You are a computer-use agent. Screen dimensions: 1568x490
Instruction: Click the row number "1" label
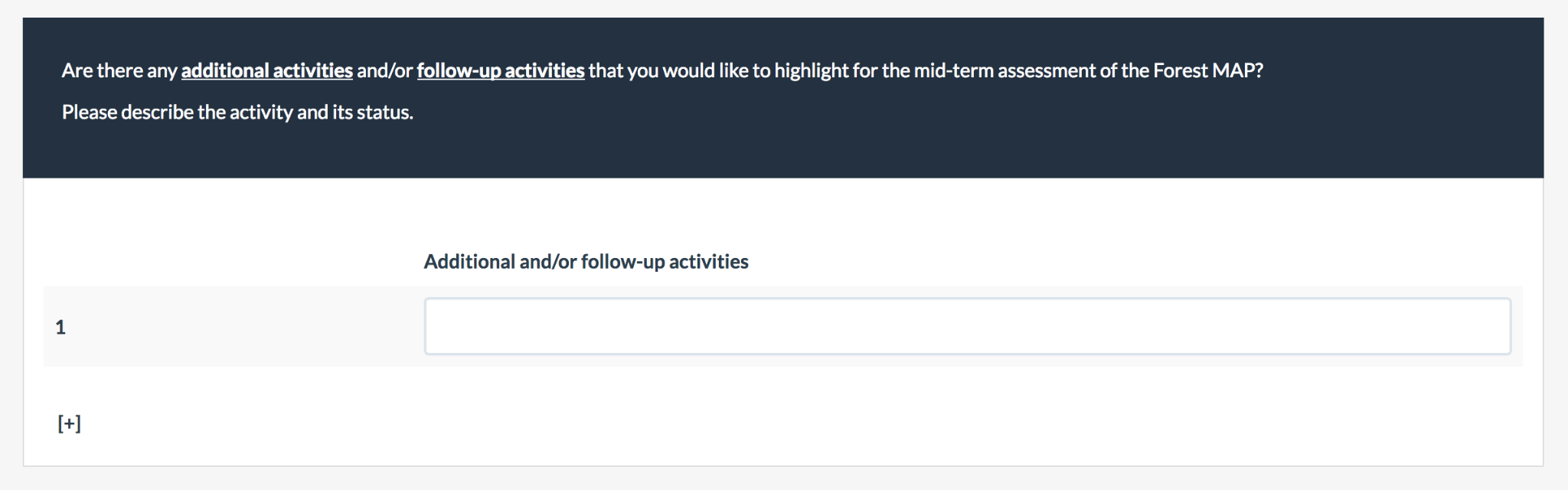(x=60, y=328)
